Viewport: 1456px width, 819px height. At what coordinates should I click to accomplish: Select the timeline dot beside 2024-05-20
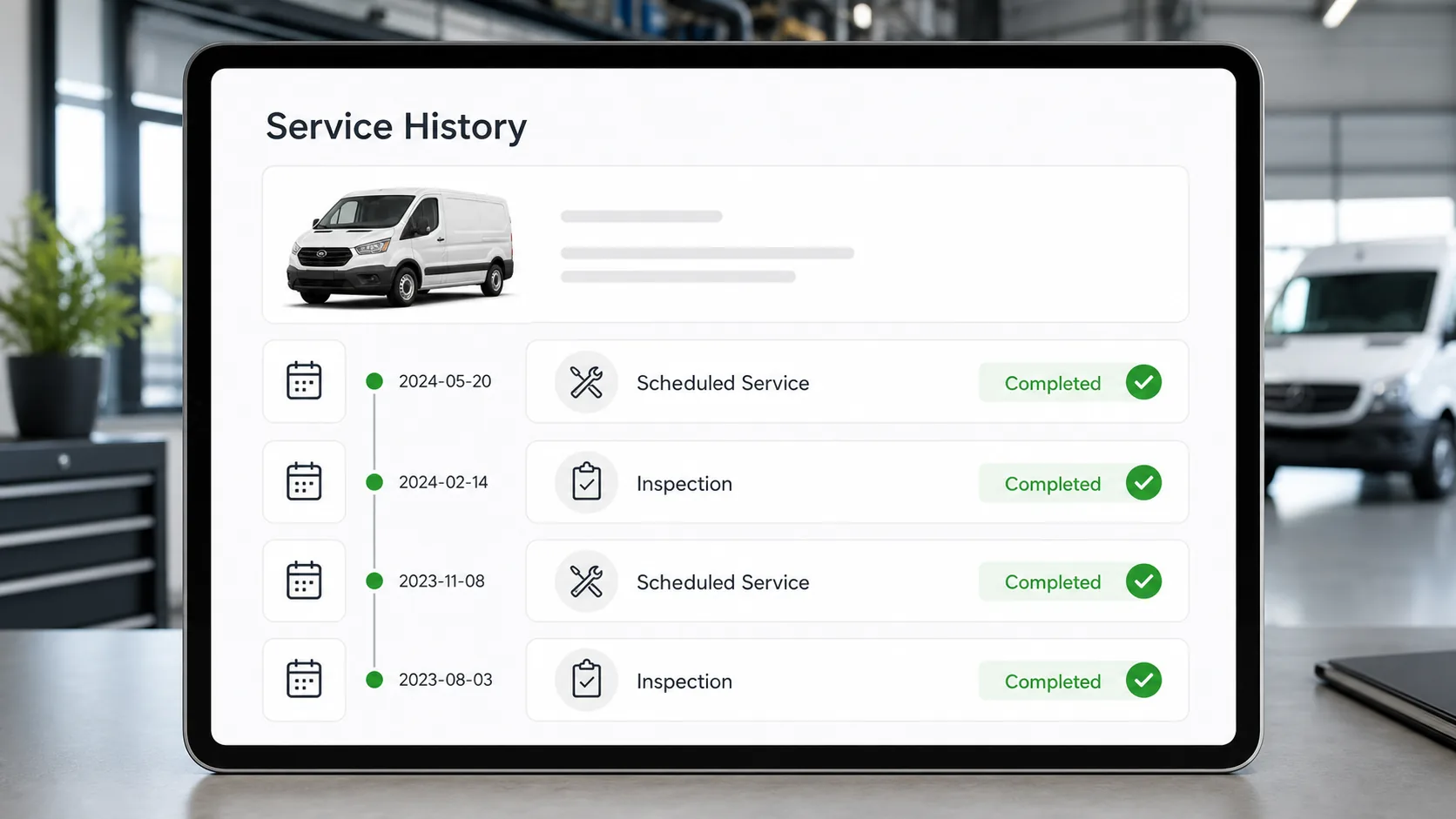pyautogui.click(x=374, y=381)
